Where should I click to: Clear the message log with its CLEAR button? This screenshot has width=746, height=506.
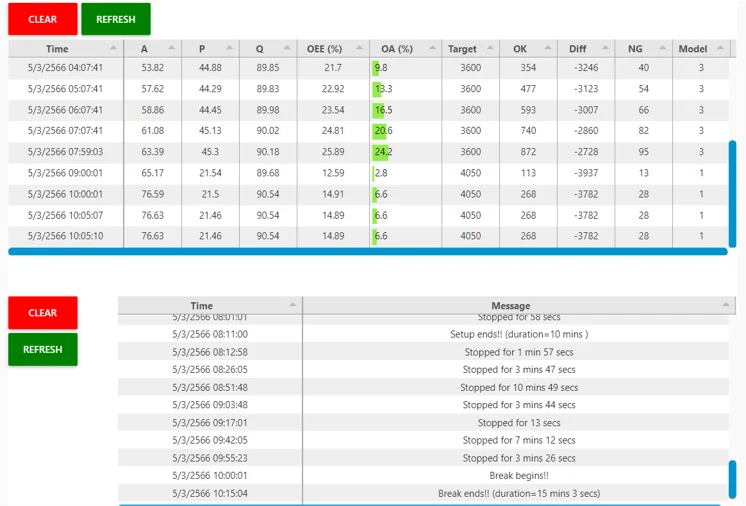(42, 313)
